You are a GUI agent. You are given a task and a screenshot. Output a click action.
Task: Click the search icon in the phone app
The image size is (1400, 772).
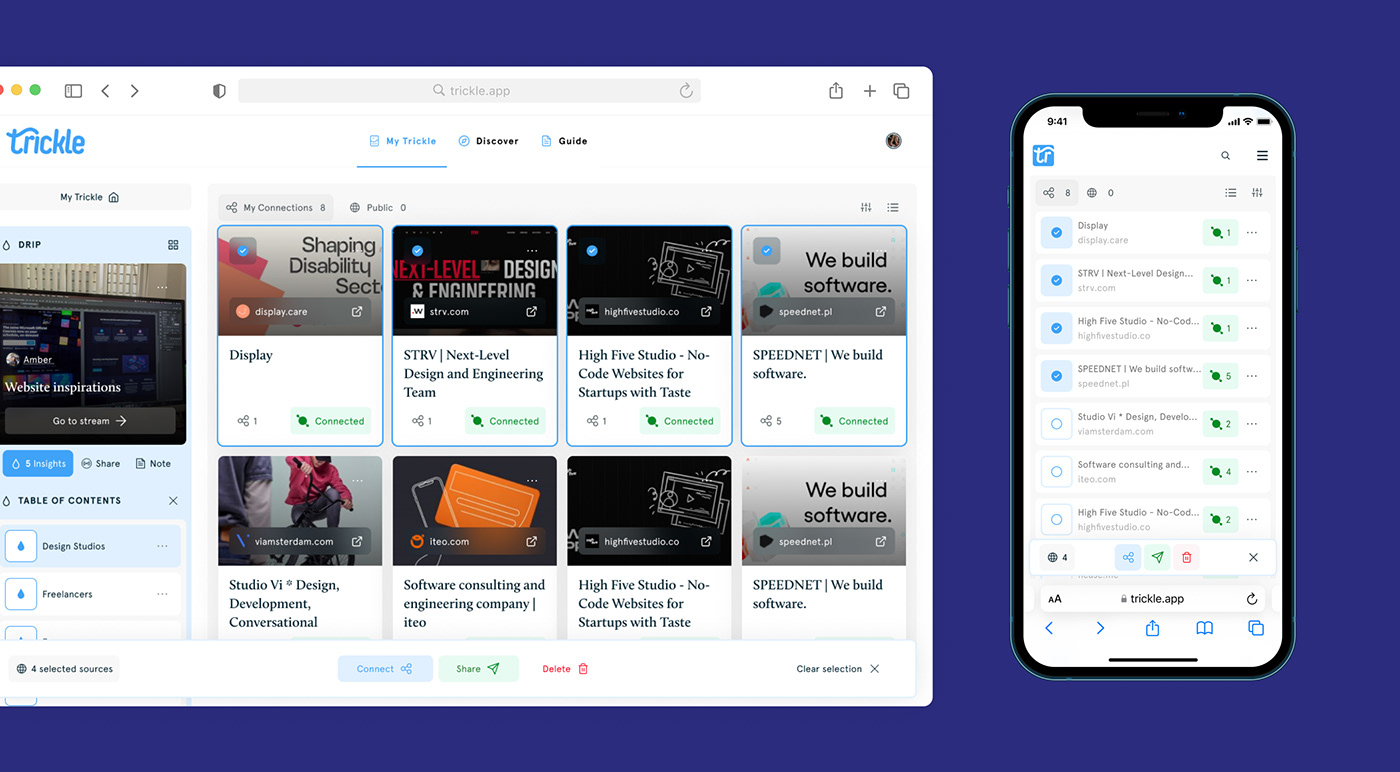pyautogui.click(x=1226, y=156)
